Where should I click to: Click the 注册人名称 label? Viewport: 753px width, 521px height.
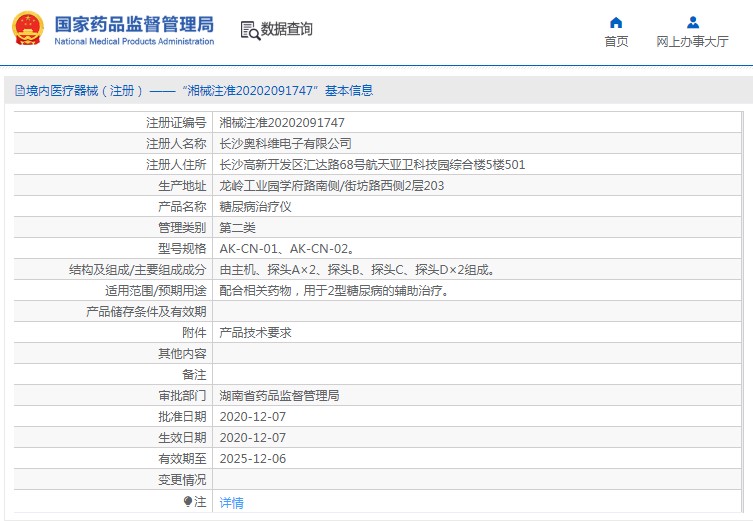pos(176,144)
